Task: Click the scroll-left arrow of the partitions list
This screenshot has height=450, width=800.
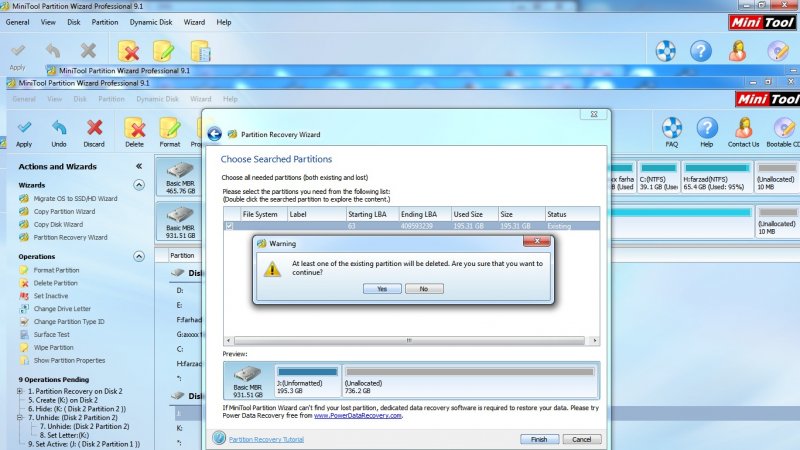Action: coord(228,340)
